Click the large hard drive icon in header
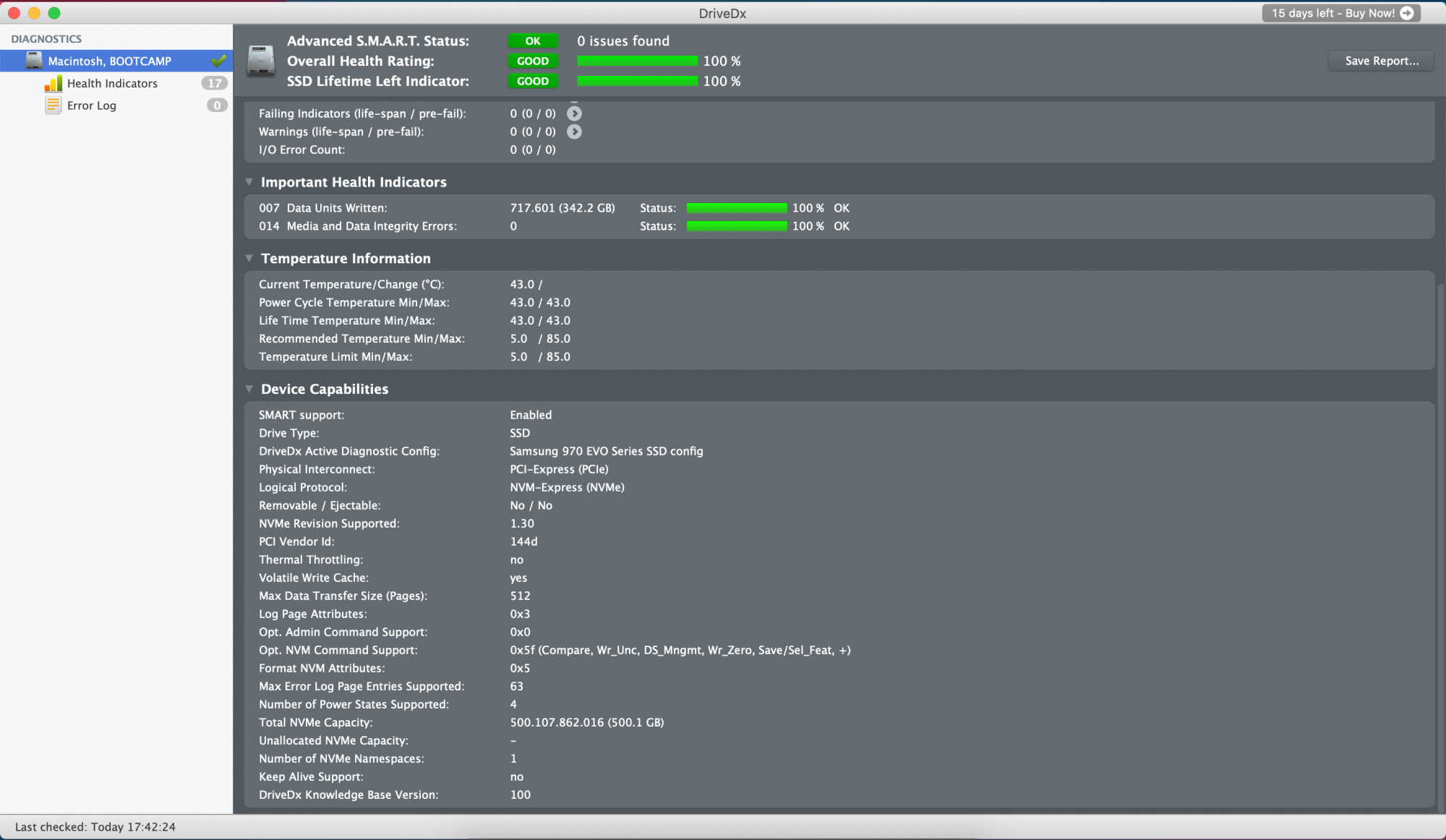This screenshot has width=1446, height=840. tap(260, 61)
